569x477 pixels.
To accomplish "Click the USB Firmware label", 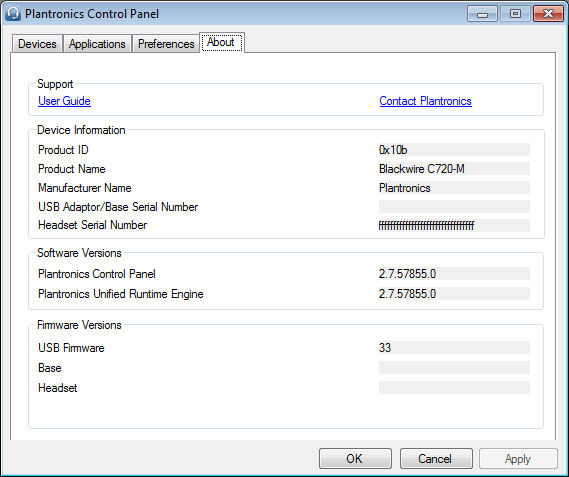I will (71, 348).
